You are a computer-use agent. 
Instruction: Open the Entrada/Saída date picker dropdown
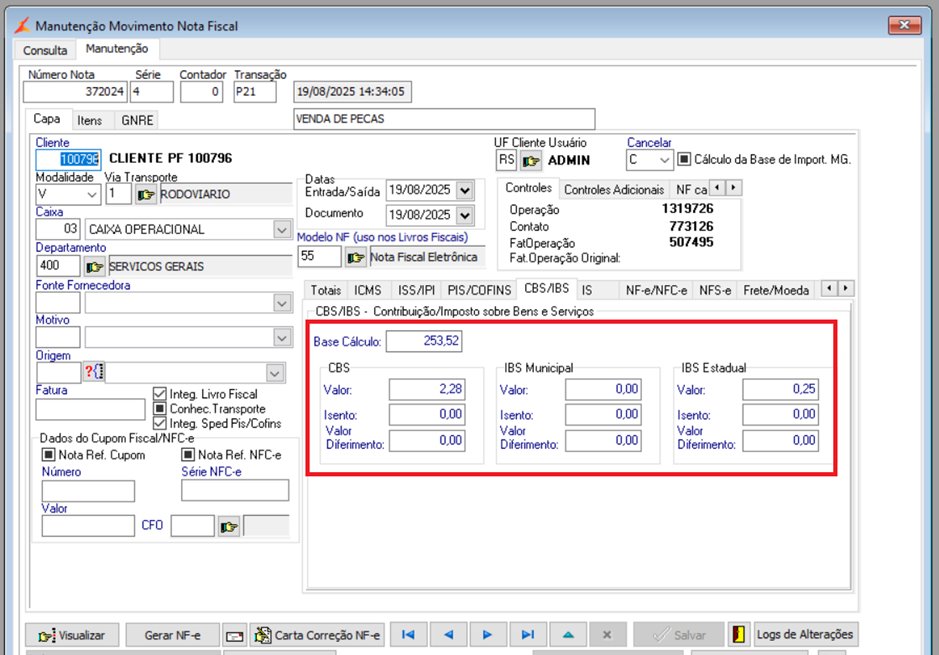click(x=465, y=189)
